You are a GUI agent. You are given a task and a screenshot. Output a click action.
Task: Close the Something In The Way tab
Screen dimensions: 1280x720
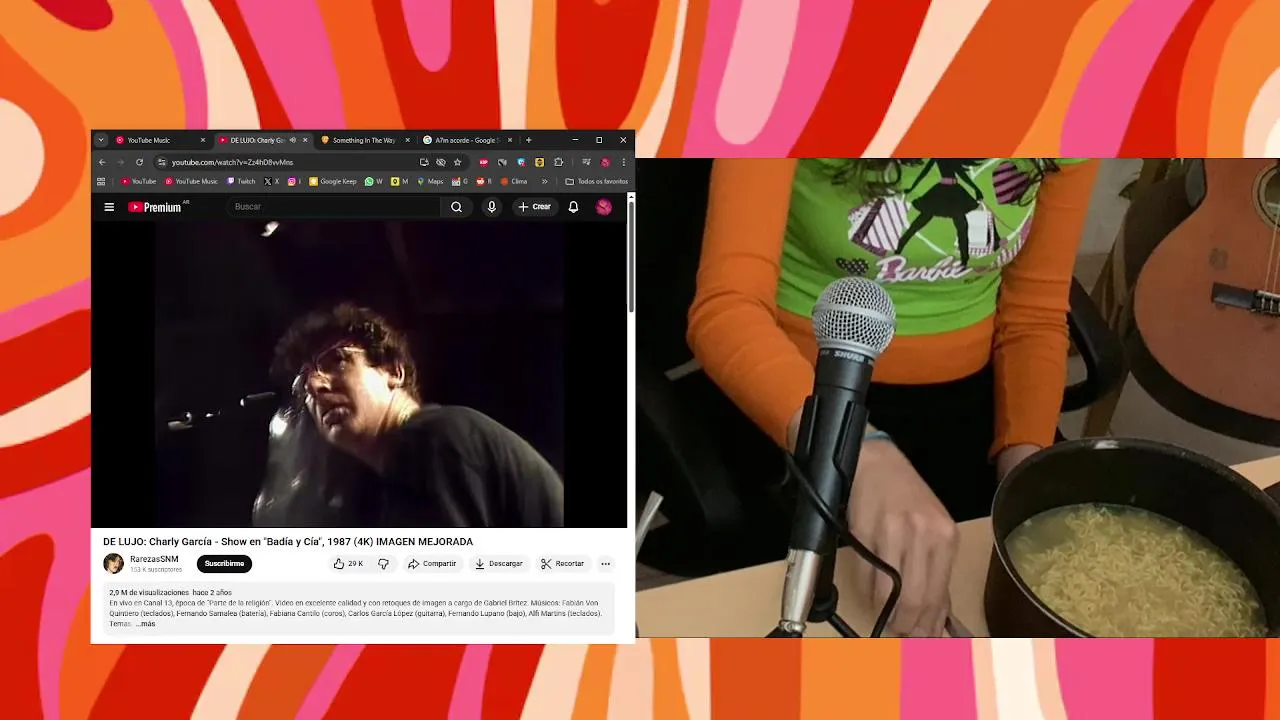click(407, 140)
